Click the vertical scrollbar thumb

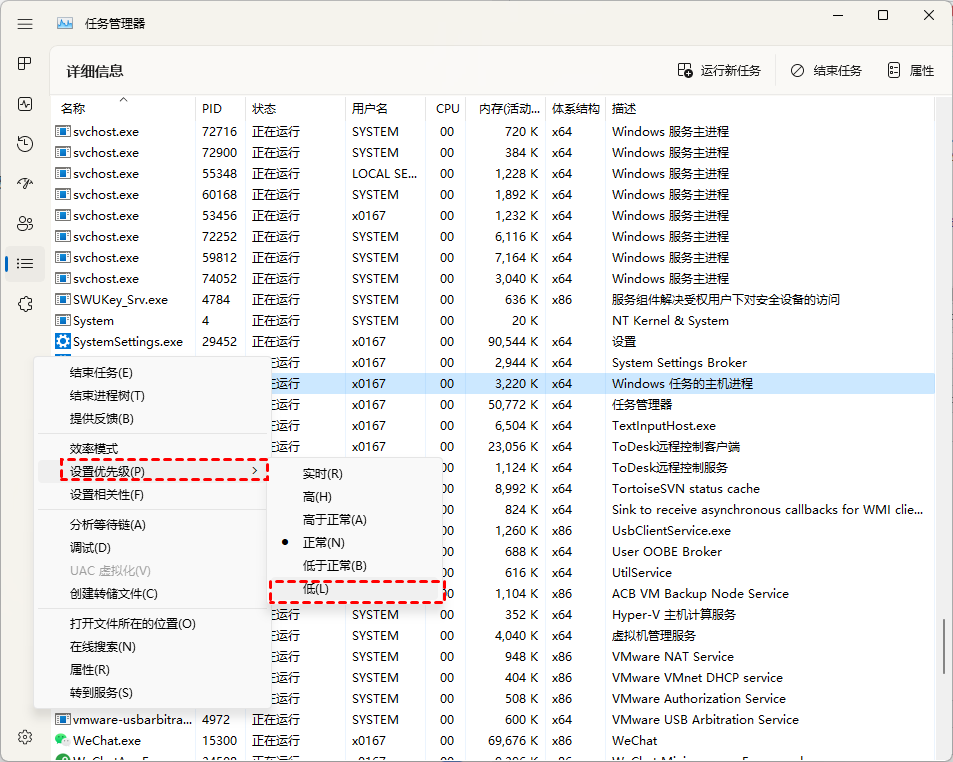click(x=943, y=646)
